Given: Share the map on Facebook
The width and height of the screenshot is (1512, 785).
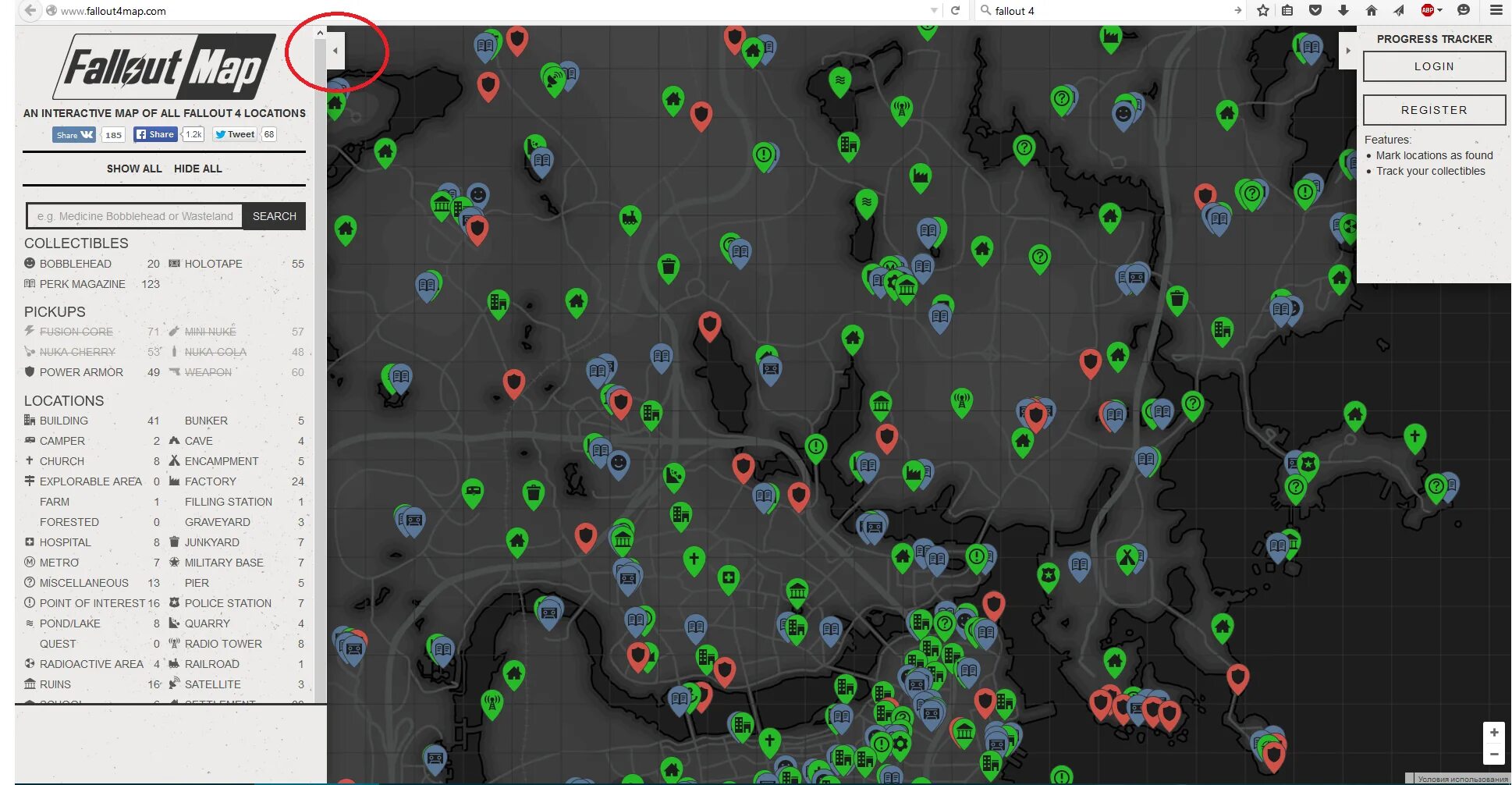Looking at the screenshot, I should point(155,134).
